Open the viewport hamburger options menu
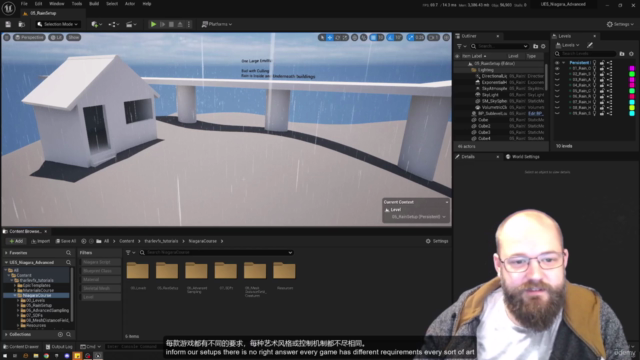This screenshot has width=640, height=360. 7,38
